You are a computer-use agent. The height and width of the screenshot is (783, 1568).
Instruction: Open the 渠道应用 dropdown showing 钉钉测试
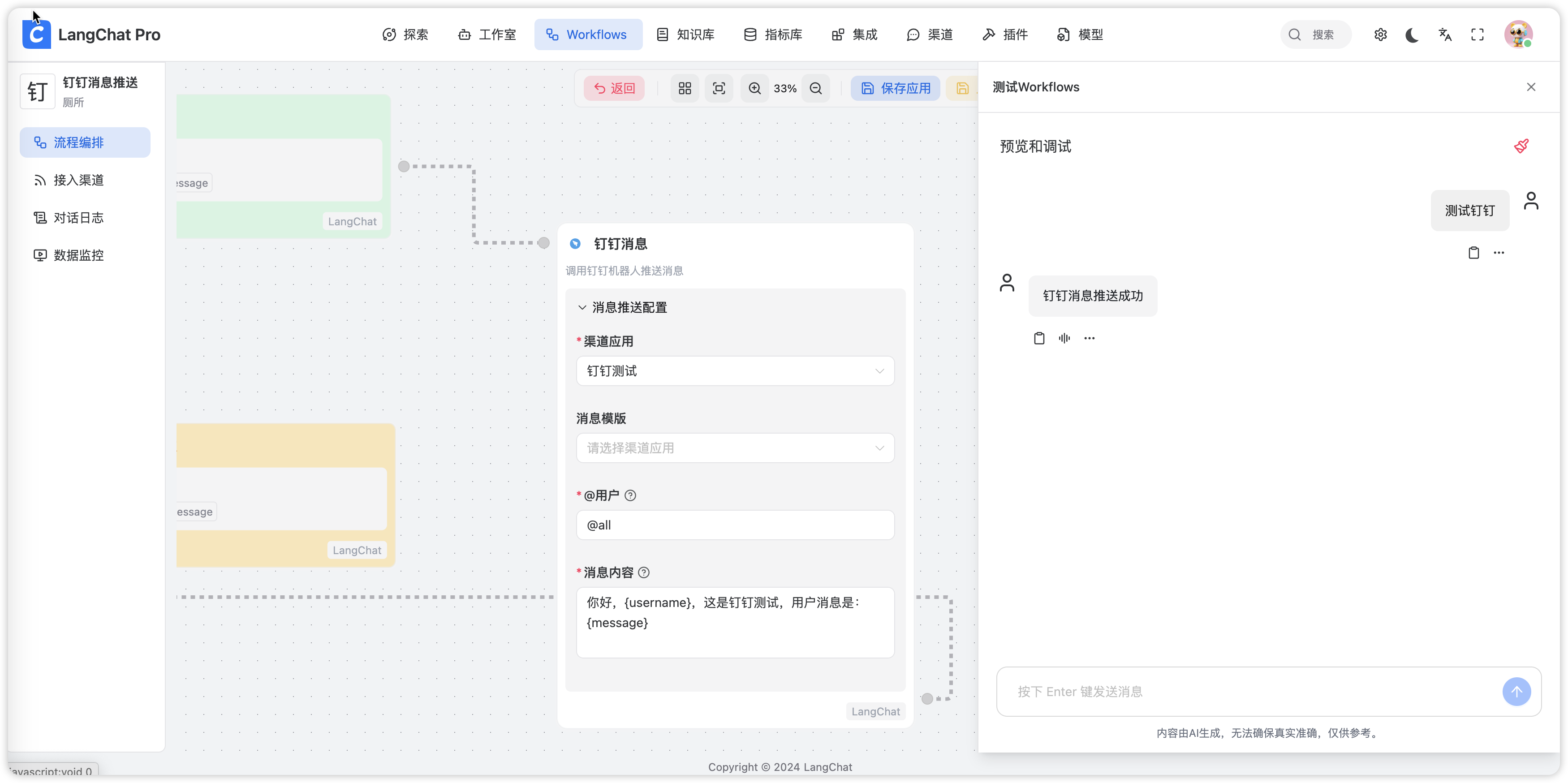735,371
